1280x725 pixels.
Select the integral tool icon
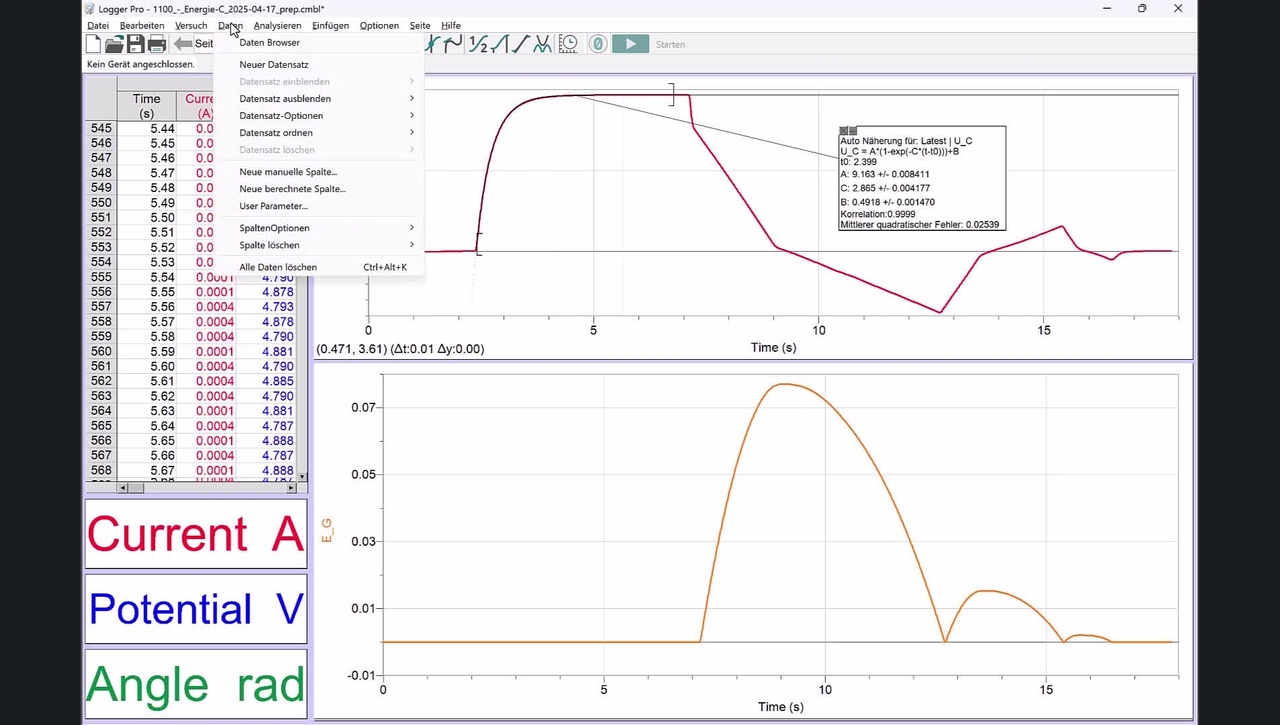click(x=453, y=44)
